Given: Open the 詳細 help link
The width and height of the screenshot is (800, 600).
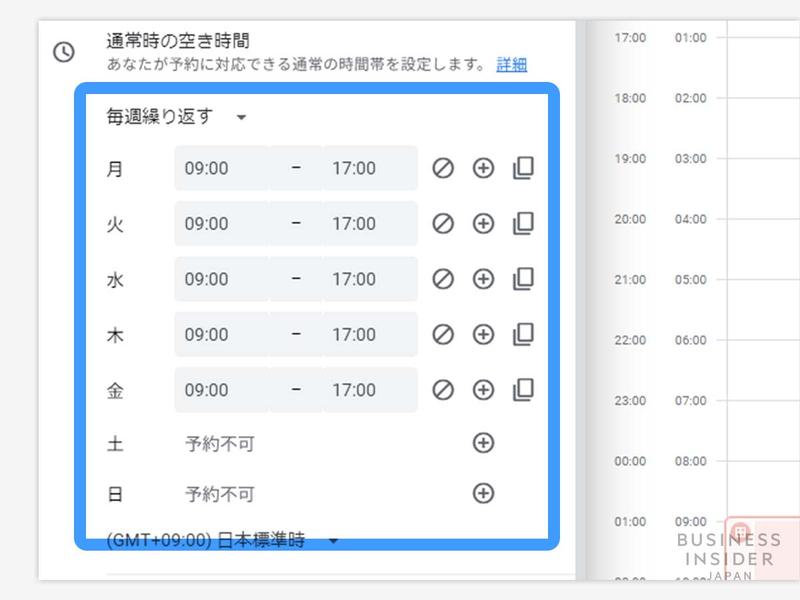Looking at the screenshot, I should coord(512,65).
